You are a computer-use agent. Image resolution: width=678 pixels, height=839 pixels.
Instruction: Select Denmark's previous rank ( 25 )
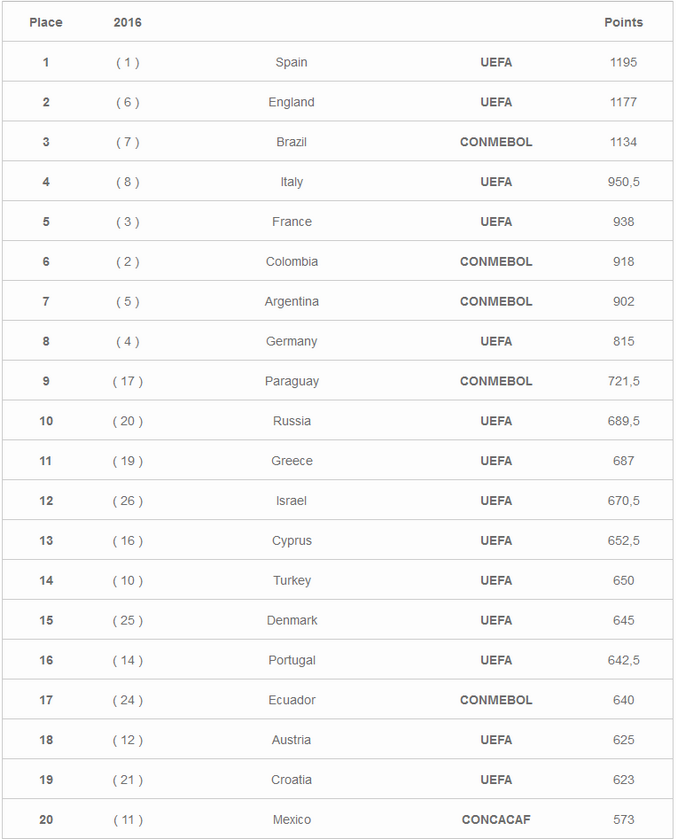127,620
